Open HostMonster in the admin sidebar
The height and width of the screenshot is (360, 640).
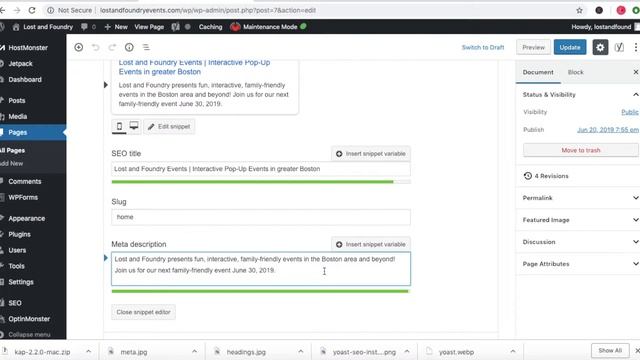point(28,48)
